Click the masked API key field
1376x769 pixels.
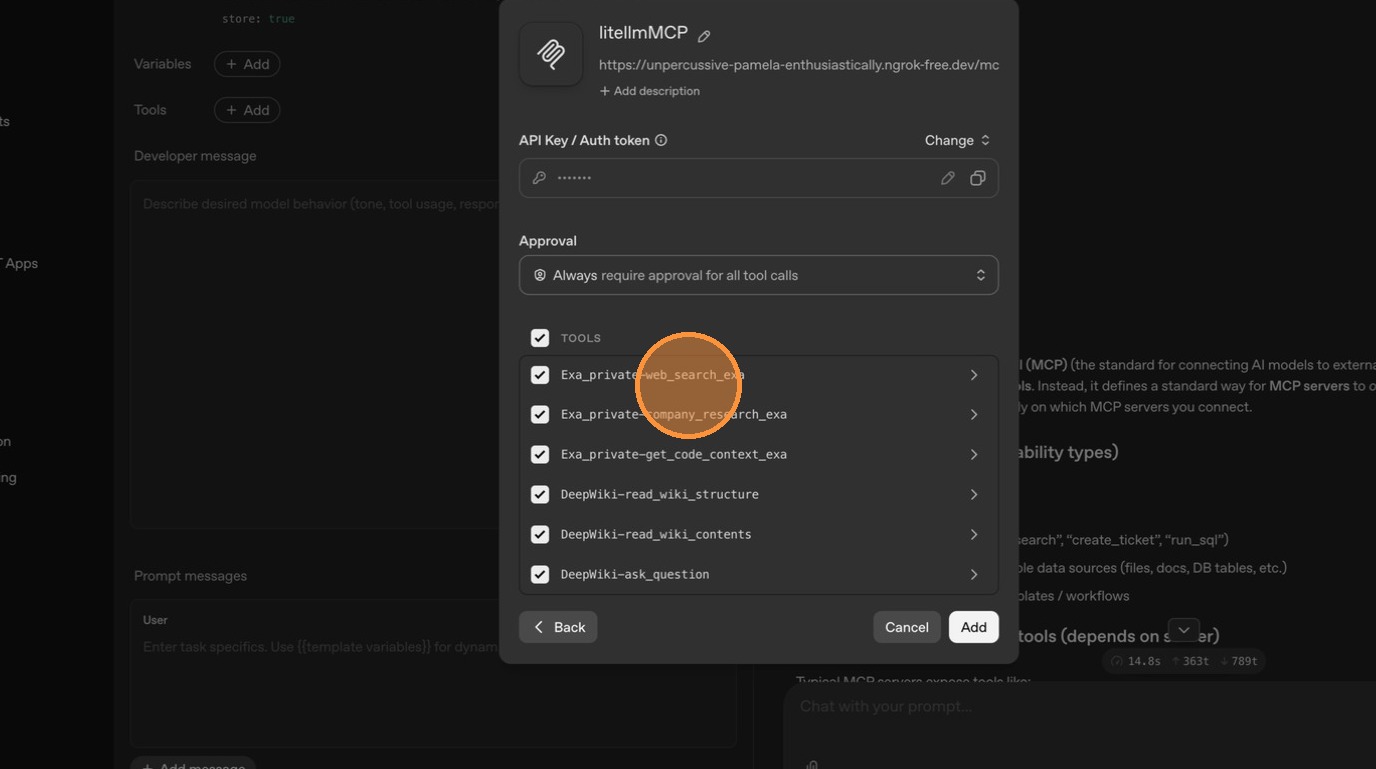coord(759,178)
